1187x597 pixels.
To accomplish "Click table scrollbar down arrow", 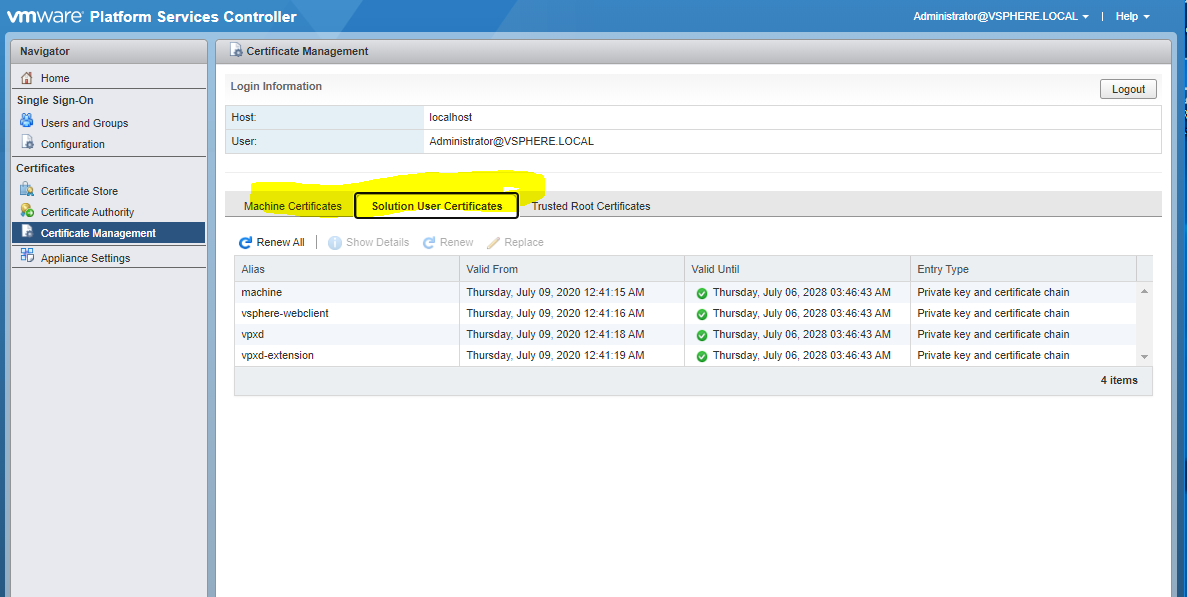I will (1145, 356).
